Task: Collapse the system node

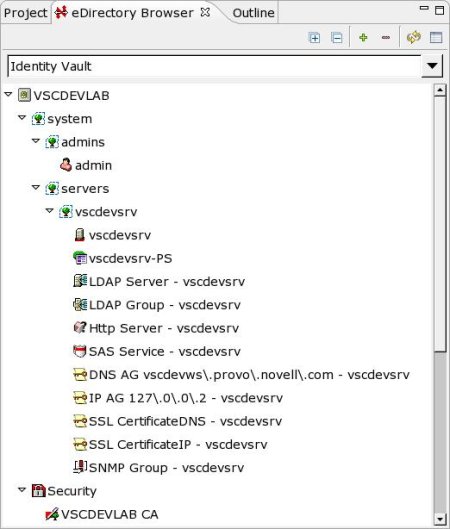Action: pos(22,118)
